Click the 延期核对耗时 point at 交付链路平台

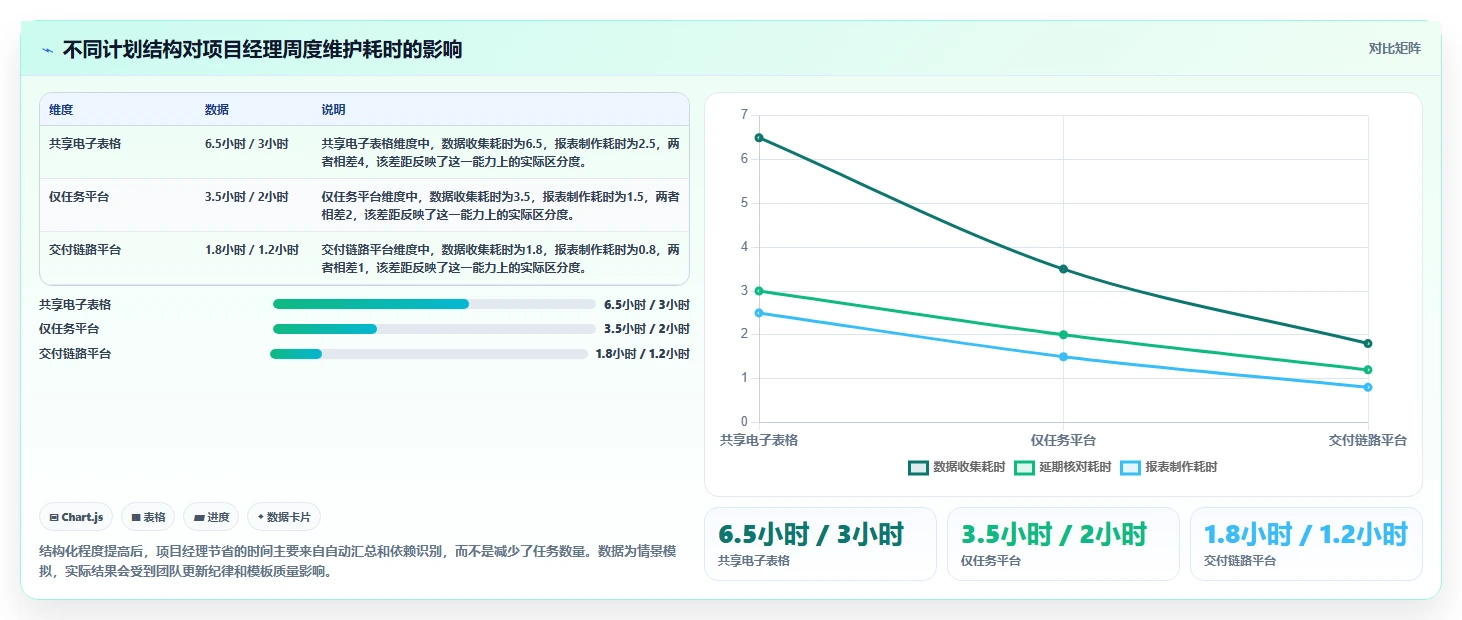tap(1368, 370)
